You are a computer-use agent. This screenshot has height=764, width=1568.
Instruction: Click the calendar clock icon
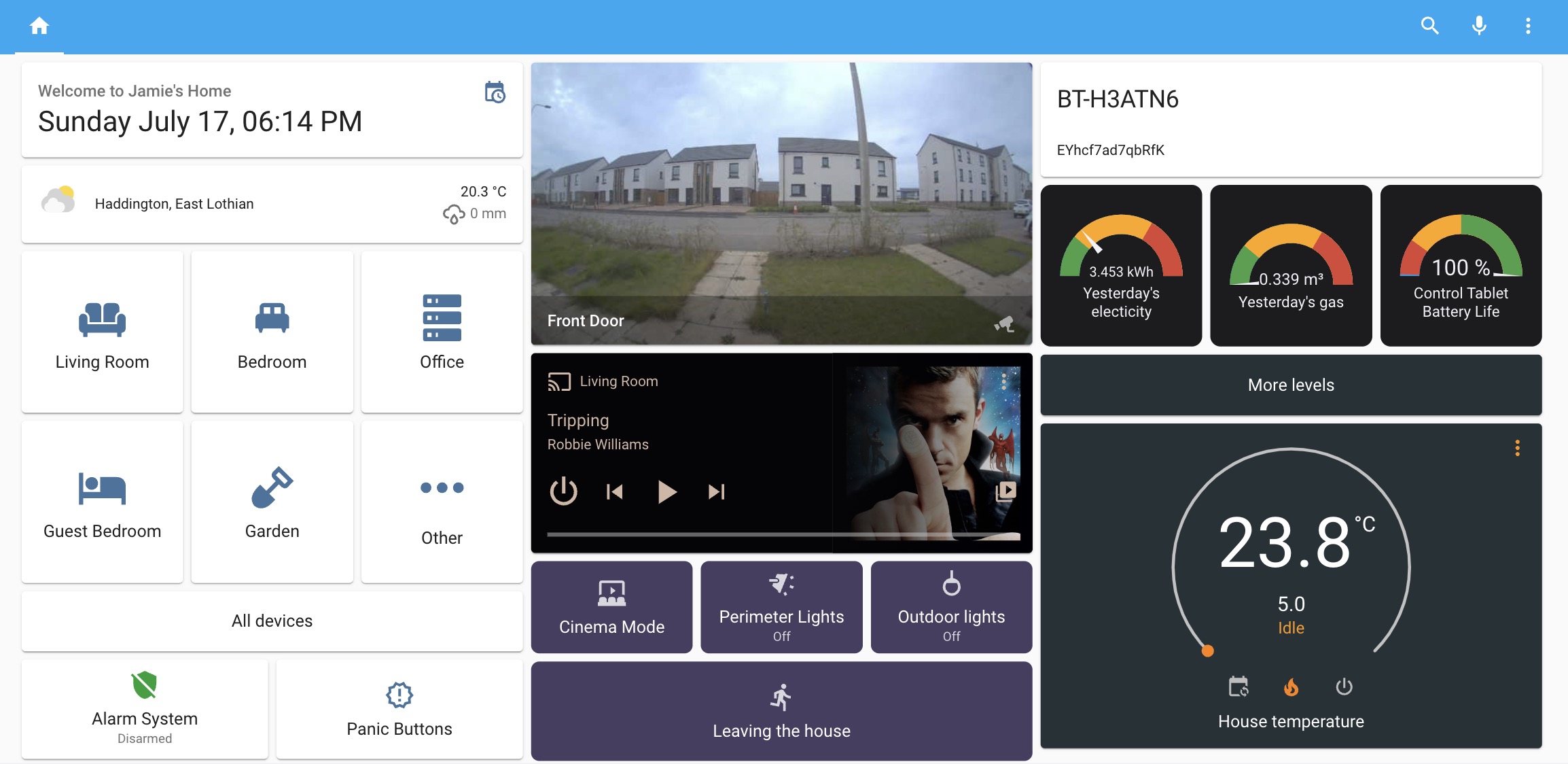[x=495, y=92]
